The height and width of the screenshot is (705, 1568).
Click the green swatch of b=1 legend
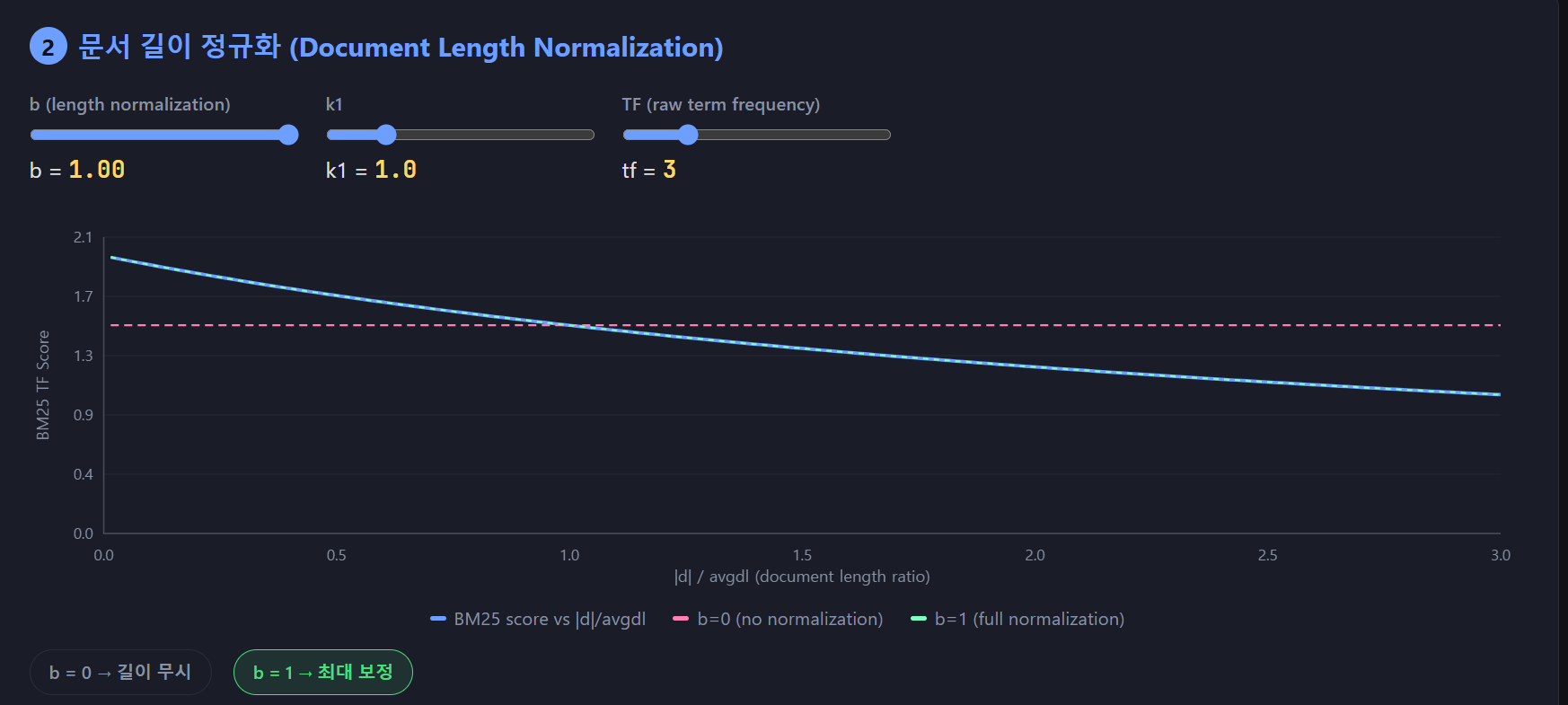click(918, 619)
